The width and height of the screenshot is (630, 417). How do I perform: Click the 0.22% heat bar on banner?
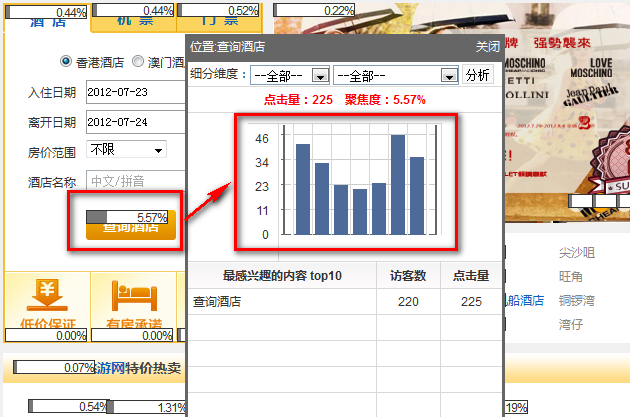[314, 10]
